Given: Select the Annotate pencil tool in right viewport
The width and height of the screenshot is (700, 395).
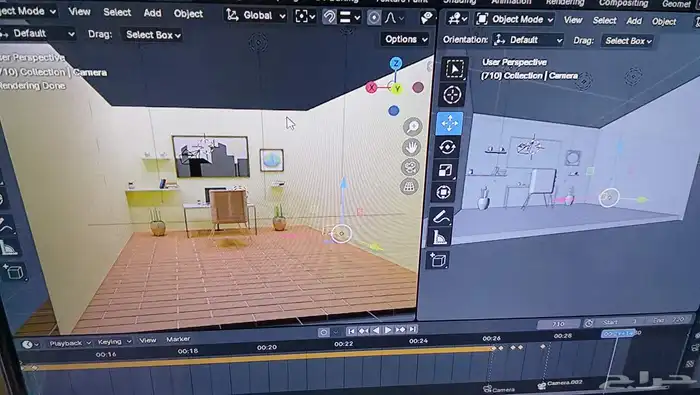Looking at the screenshot, I should [442, 217].
